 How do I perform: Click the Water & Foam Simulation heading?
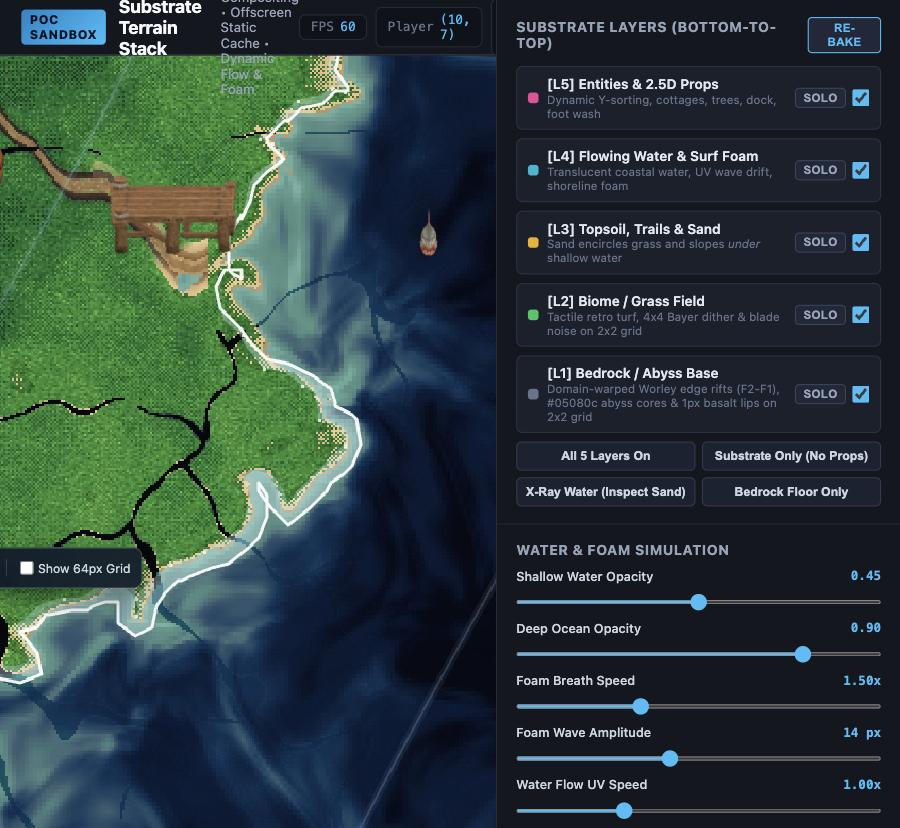pyautogui.click(x=622, y=550)
